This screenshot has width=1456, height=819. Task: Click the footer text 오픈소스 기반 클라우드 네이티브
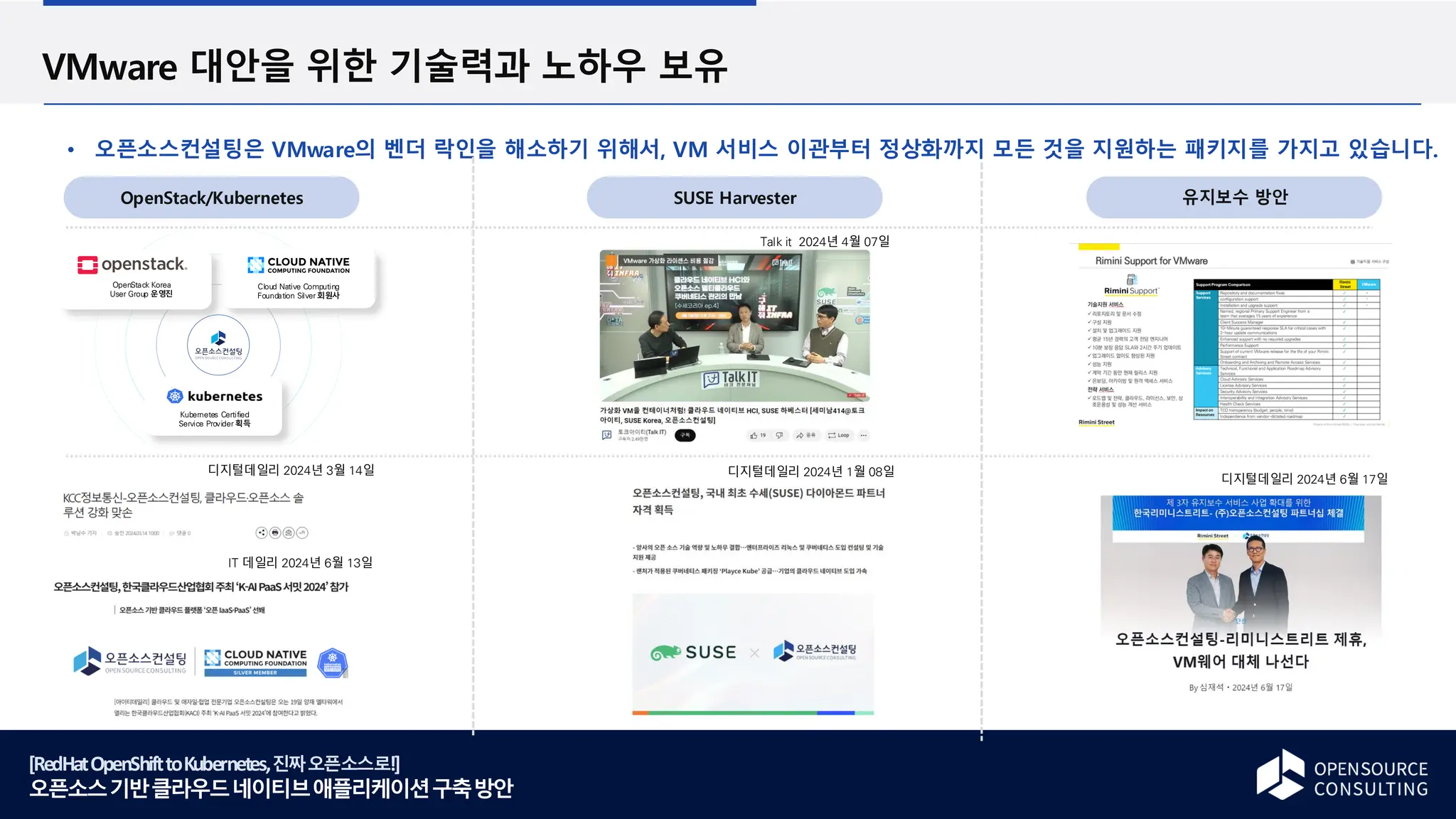(x=271, y=788)
